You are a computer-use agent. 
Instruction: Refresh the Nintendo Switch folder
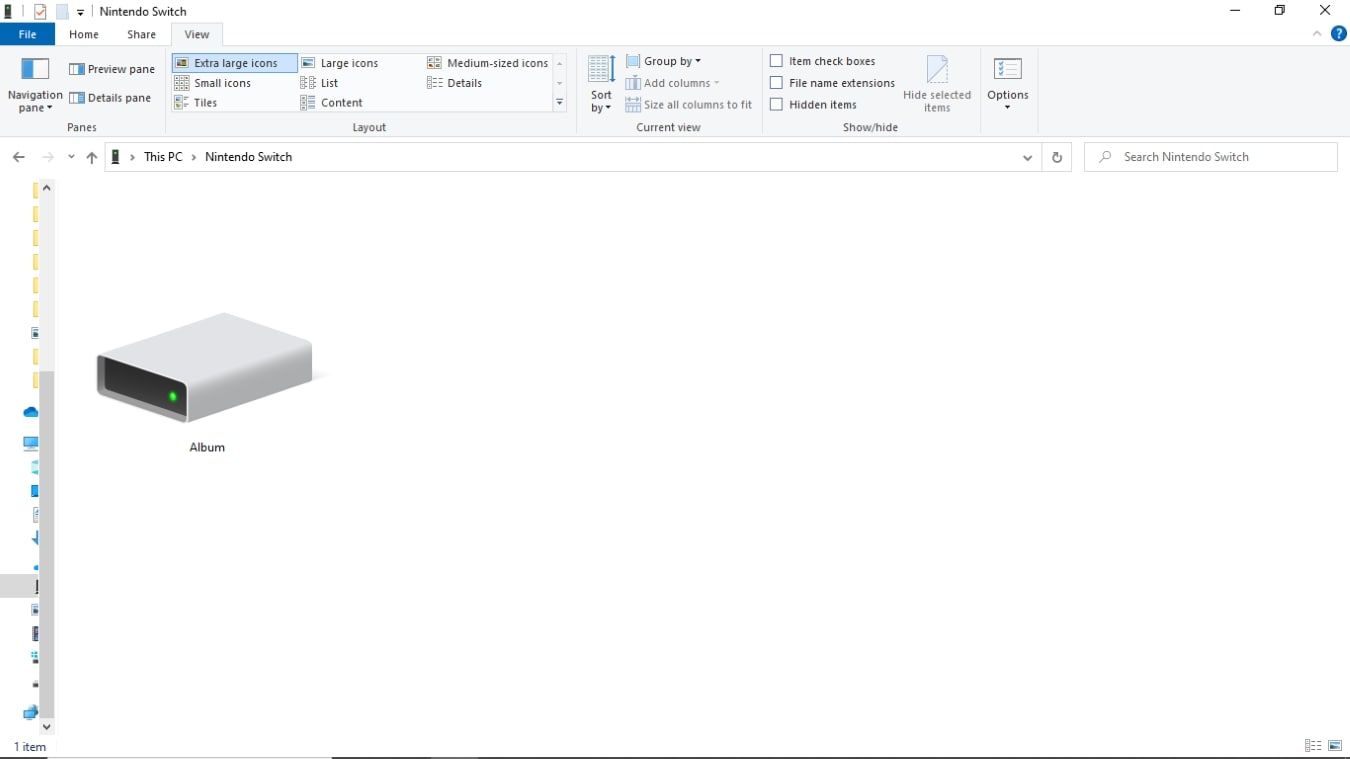click(1056, 157)
